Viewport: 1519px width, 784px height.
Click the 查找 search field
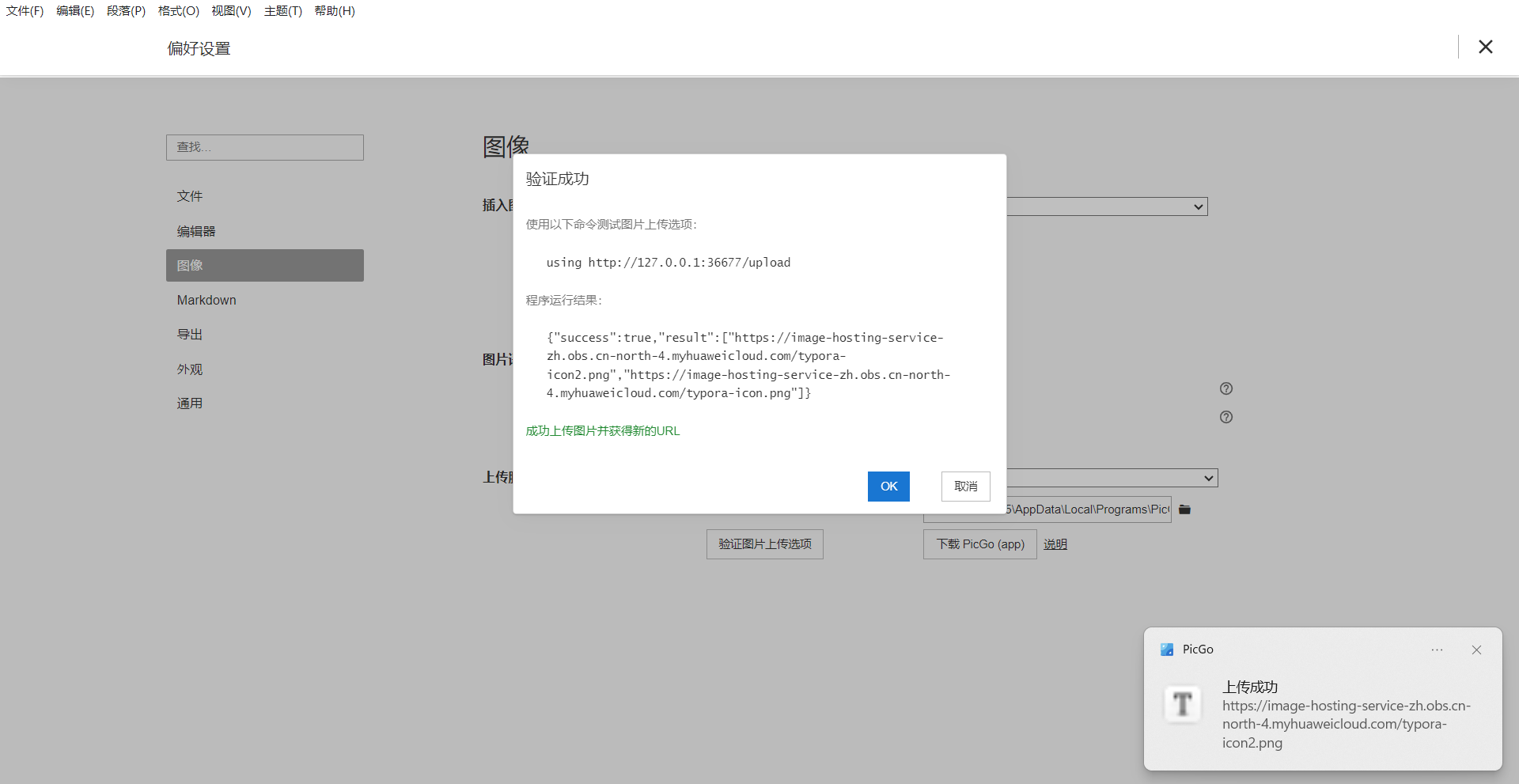(x=265, y=147)
